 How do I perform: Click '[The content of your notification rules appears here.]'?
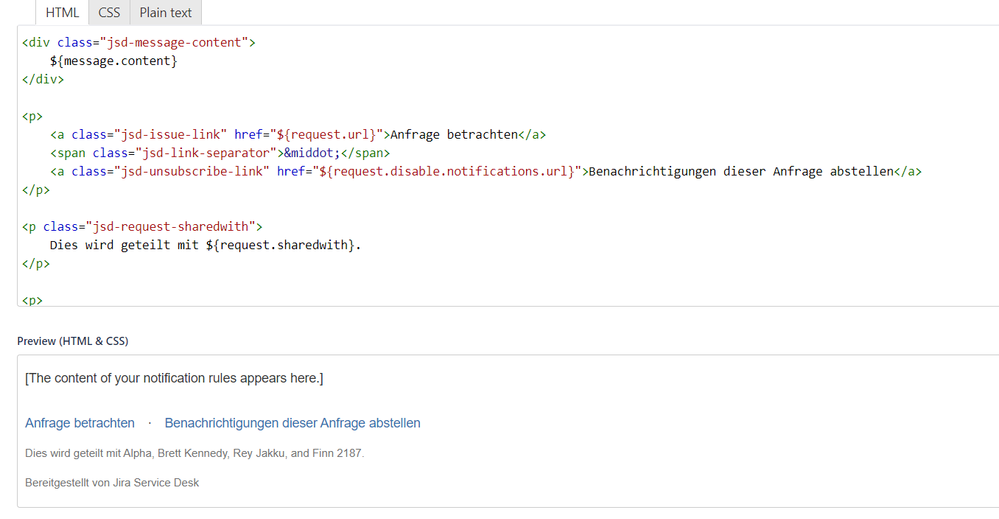174,378
